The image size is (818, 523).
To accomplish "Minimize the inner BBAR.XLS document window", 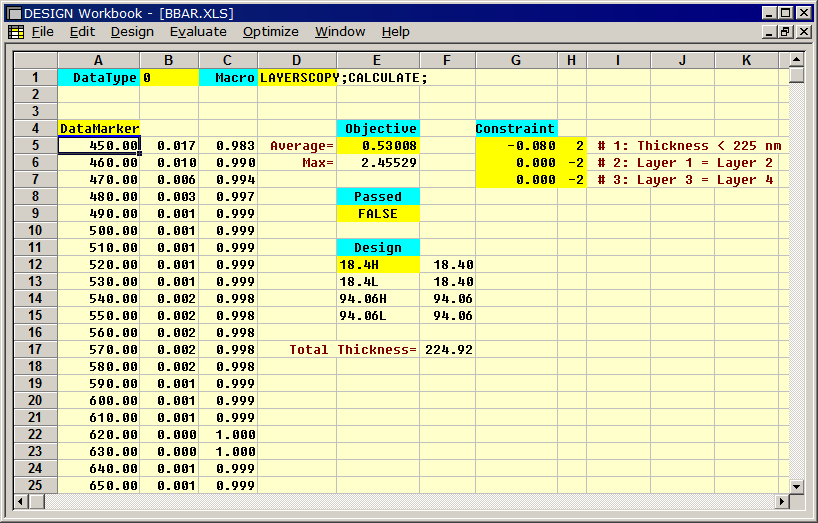I will click(769, 32).
